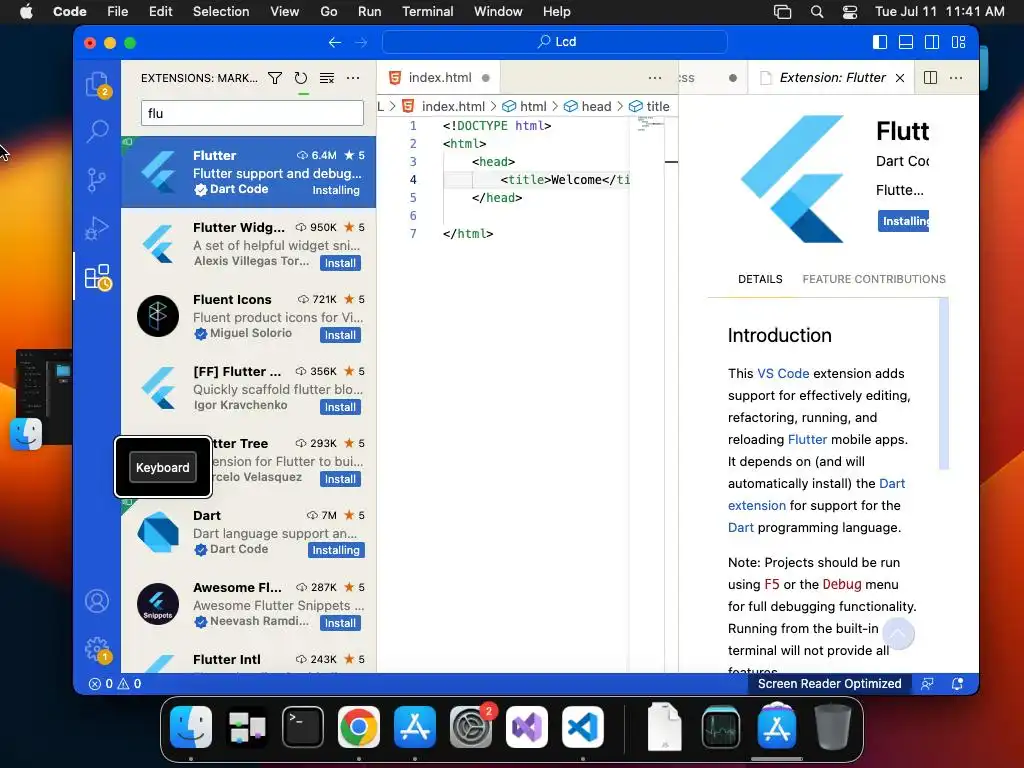This screenshot has width=1024, height=768.
Task: Open the VS Code link in introduction
Action: point(783,374)
